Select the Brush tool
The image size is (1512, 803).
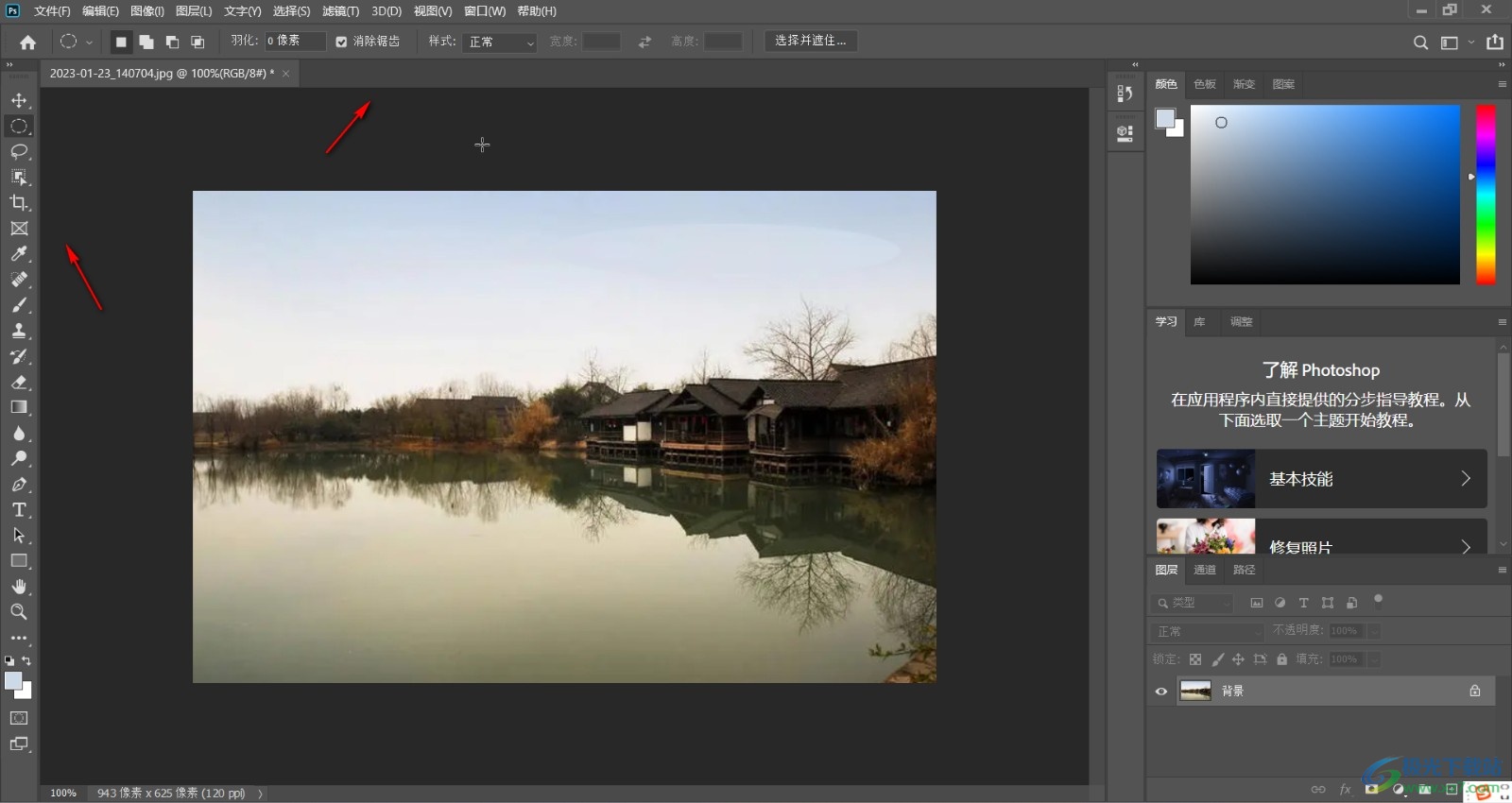coord(19,305)
